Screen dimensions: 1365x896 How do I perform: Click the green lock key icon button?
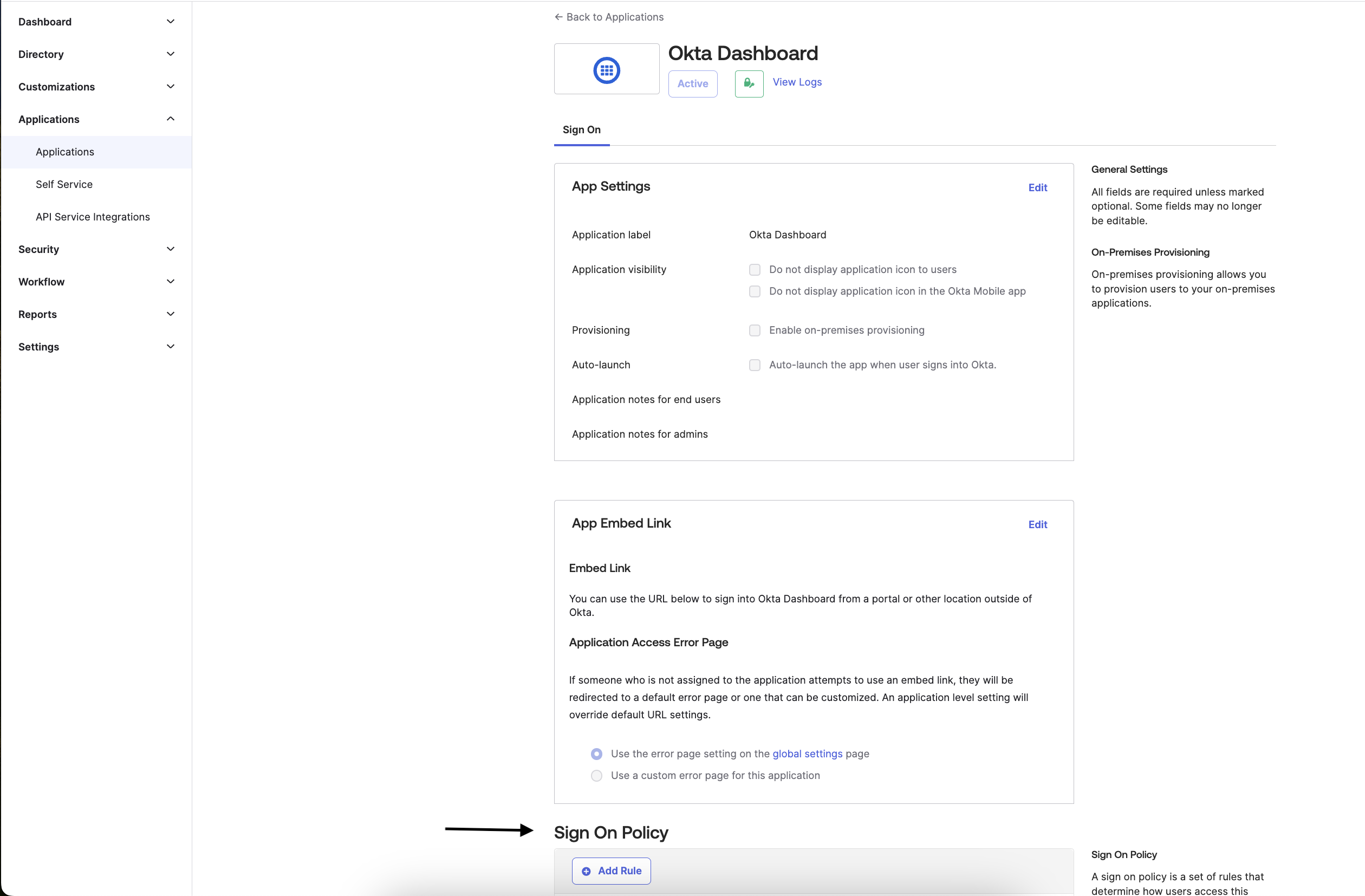(749, 84)
